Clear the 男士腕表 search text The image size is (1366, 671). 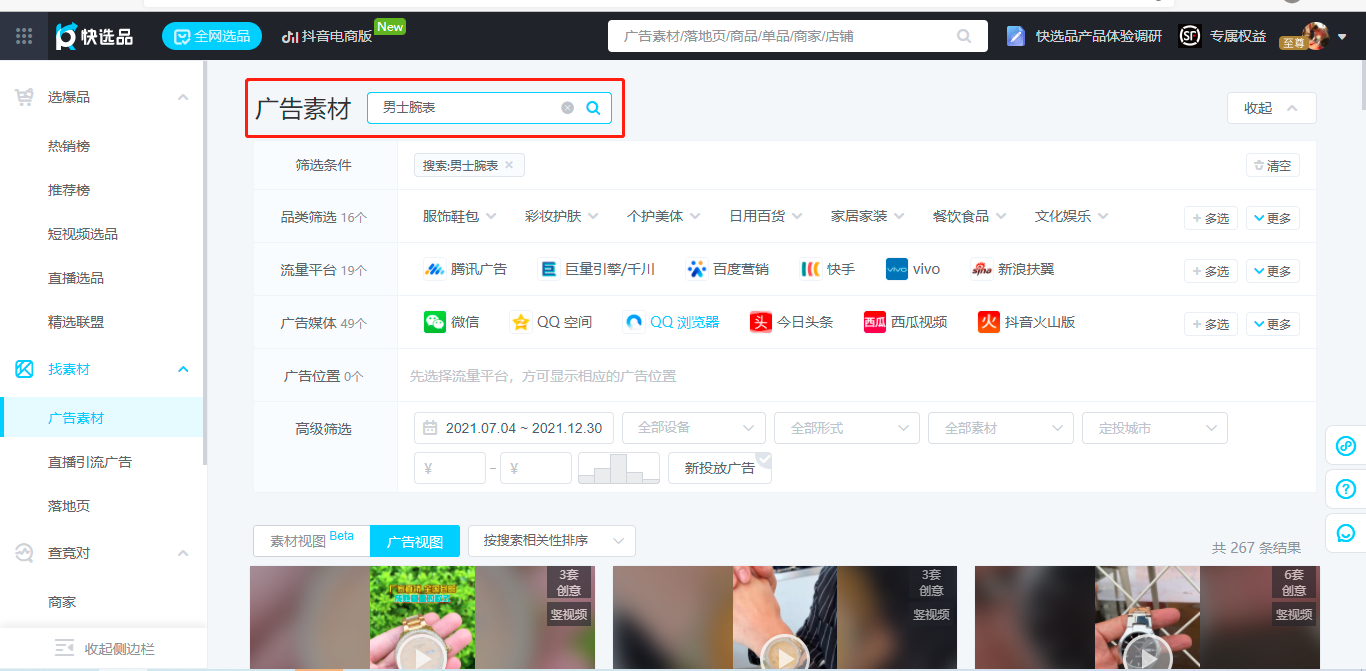point(568,108)
